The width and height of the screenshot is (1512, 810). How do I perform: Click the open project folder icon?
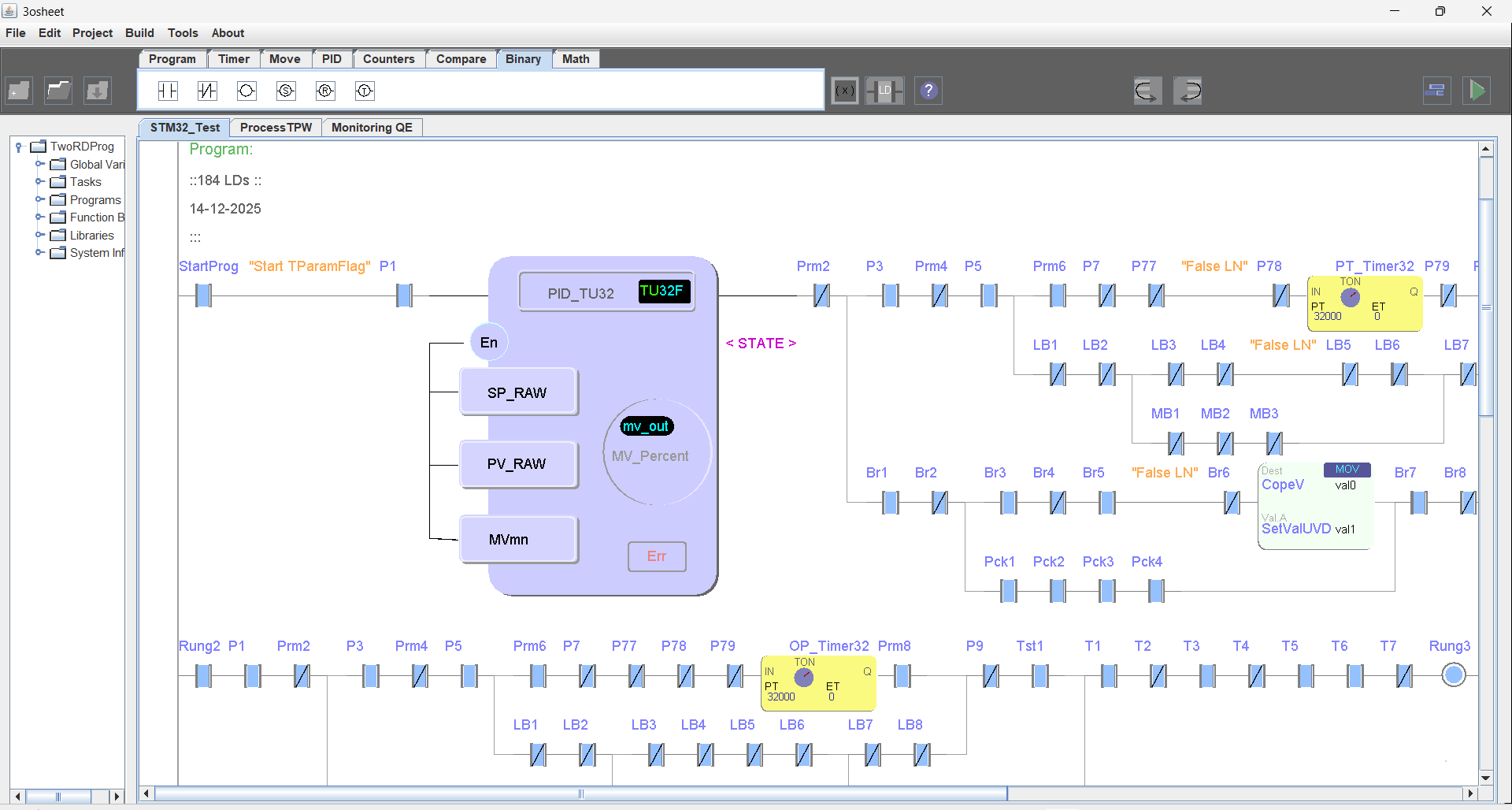pyautogui.click(x=58, y=91)
